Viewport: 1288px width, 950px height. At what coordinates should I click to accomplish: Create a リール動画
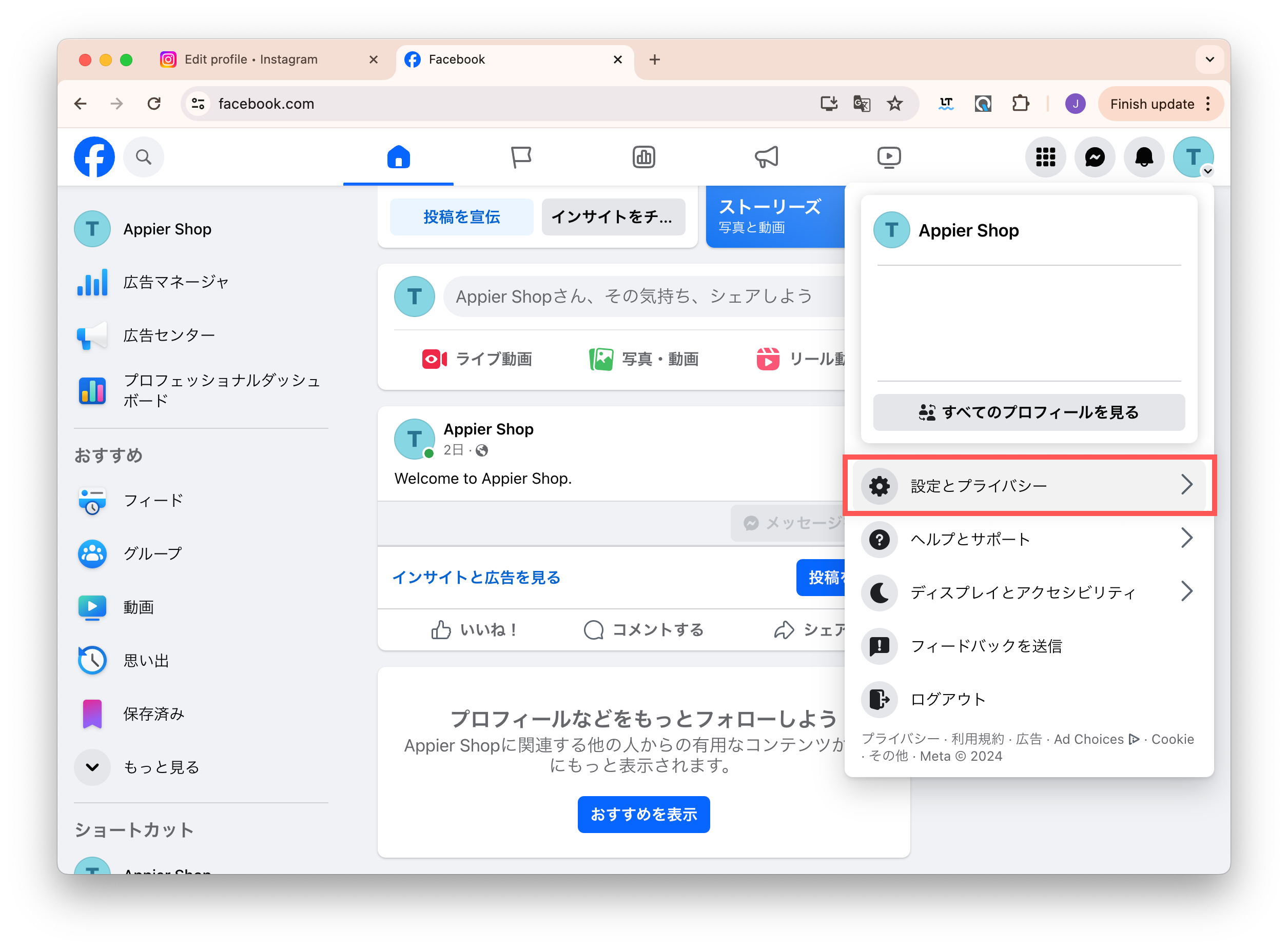point(800,359)
